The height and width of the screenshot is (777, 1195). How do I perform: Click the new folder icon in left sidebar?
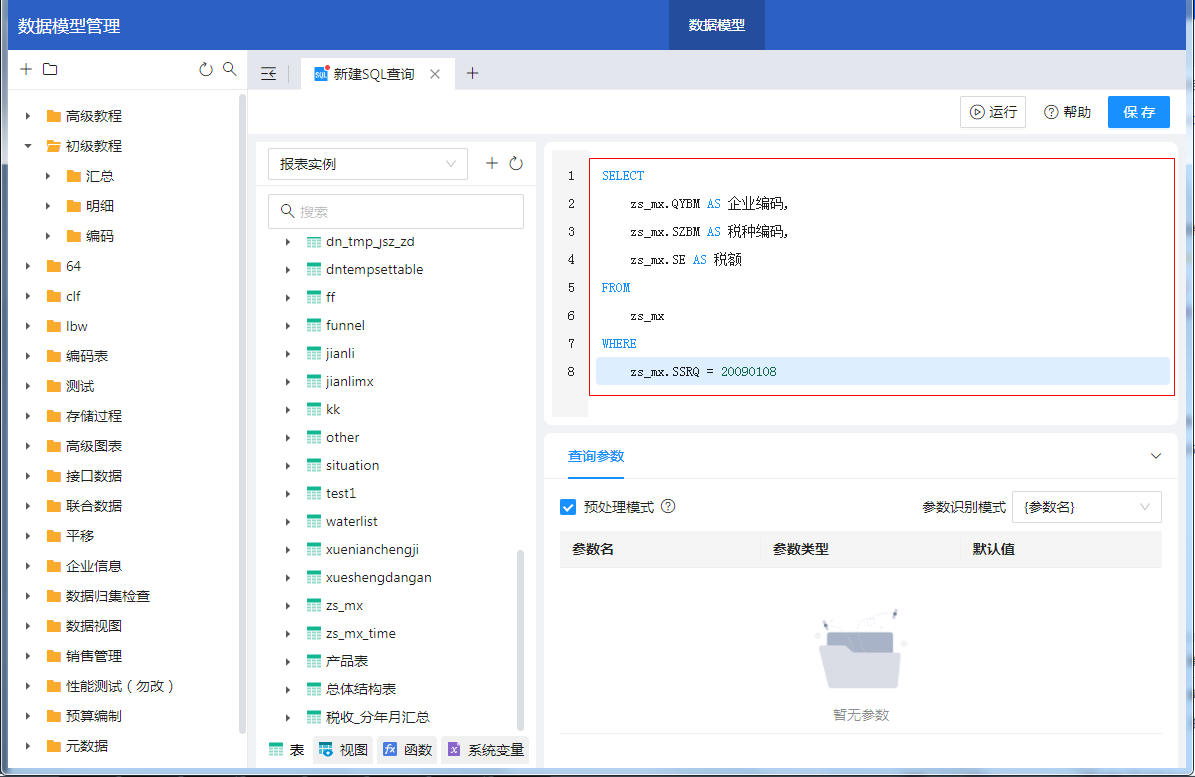click(50, 70)
